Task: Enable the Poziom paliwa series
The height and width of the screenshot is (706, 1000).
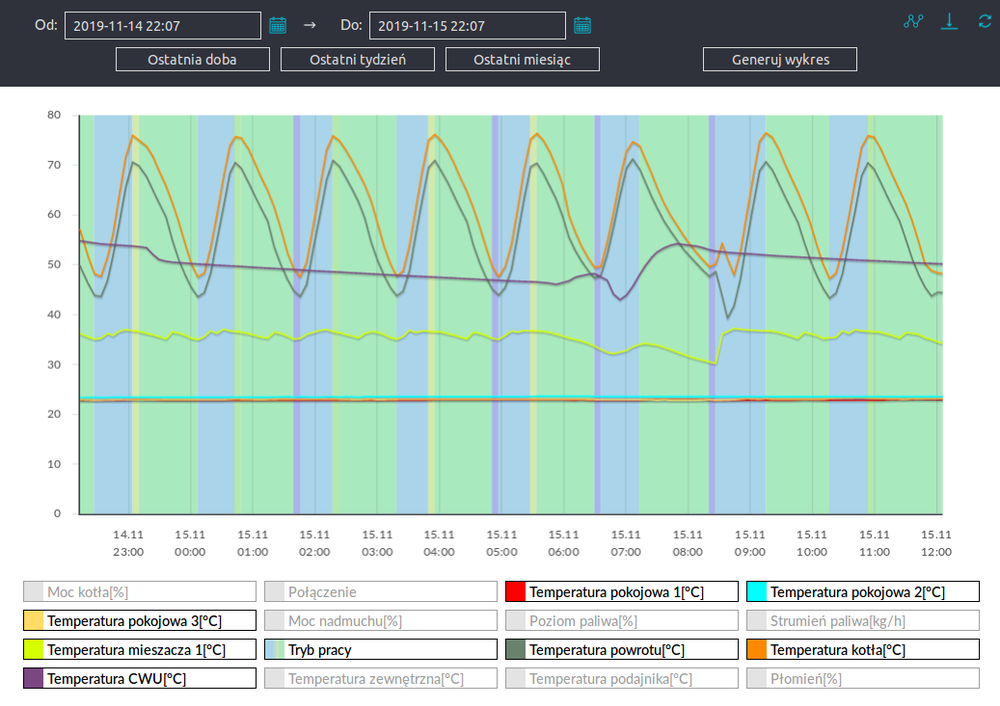Action: [x=621, y=621]
